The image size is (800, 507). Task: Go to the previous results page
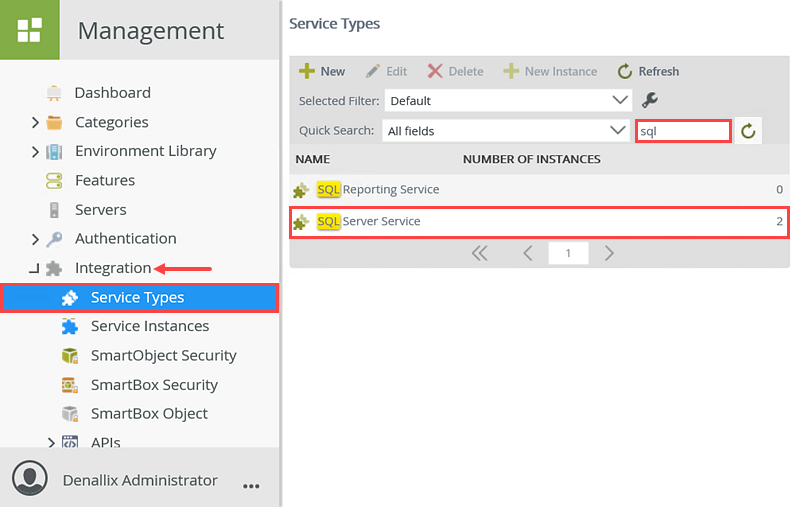(x=528, y=253)
